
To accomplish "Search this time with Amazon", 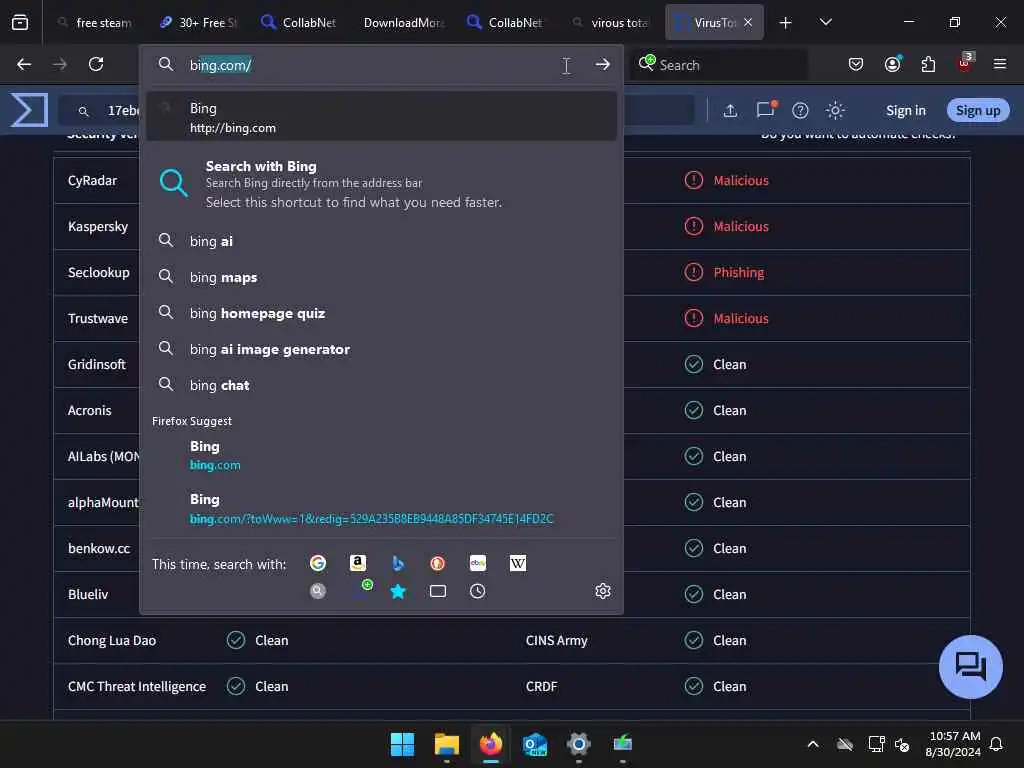I will pos(358,563).
